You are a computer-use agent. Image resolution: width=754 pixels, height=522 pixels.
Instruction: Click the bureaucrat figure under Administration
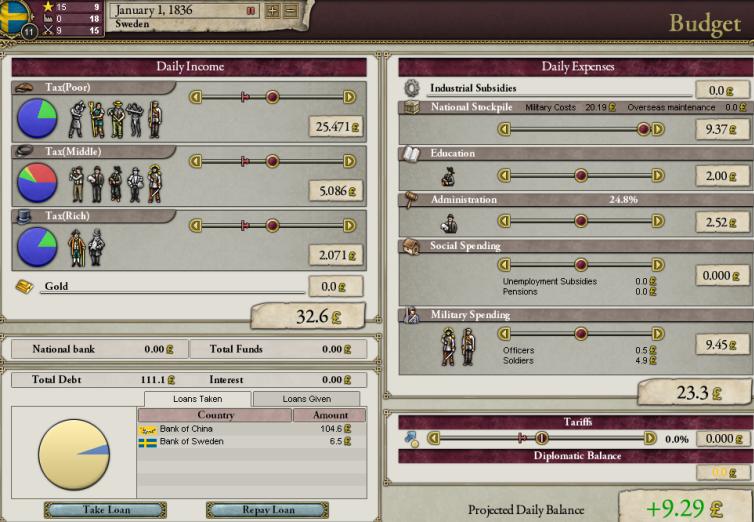point(450,224)
